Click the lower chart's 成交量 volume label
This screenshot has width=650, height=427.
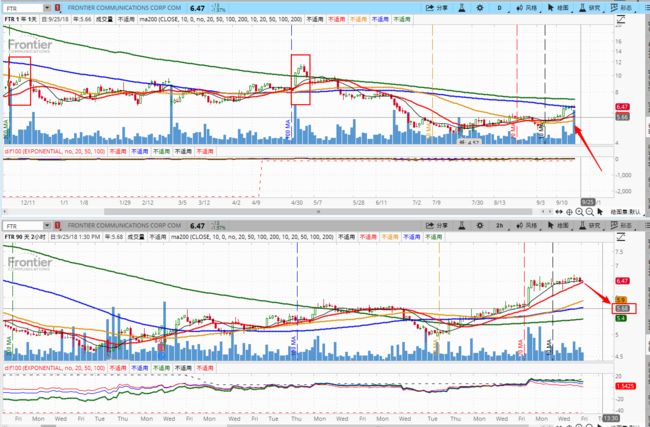(136, 237)
